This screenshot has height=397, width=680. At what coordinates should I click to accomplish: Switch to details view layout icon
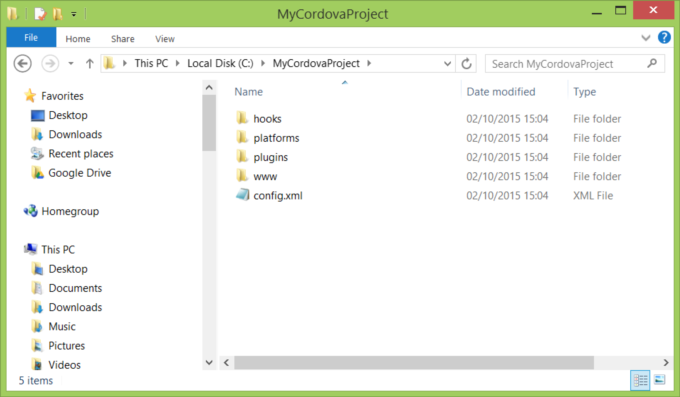pyautogui.click(x=640, y=380)
